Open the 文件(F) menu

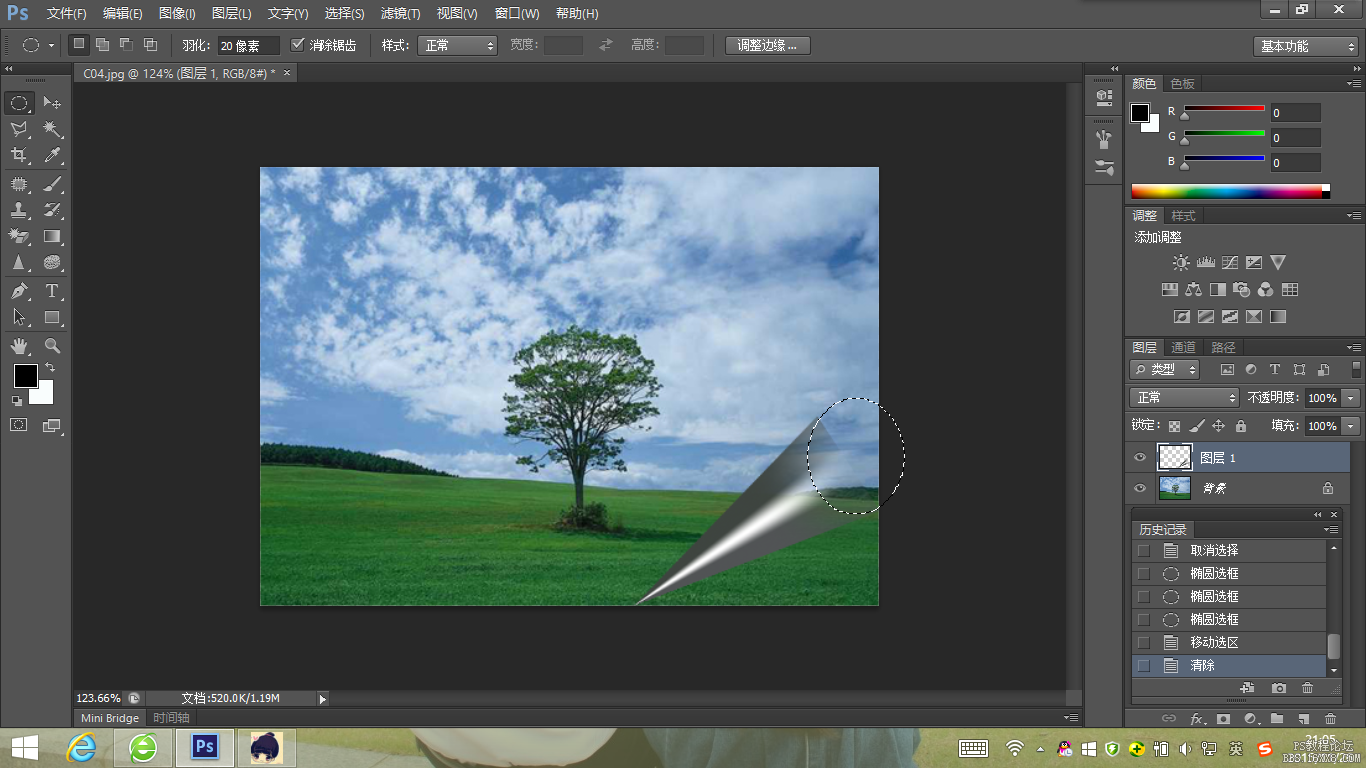[66, 14]
